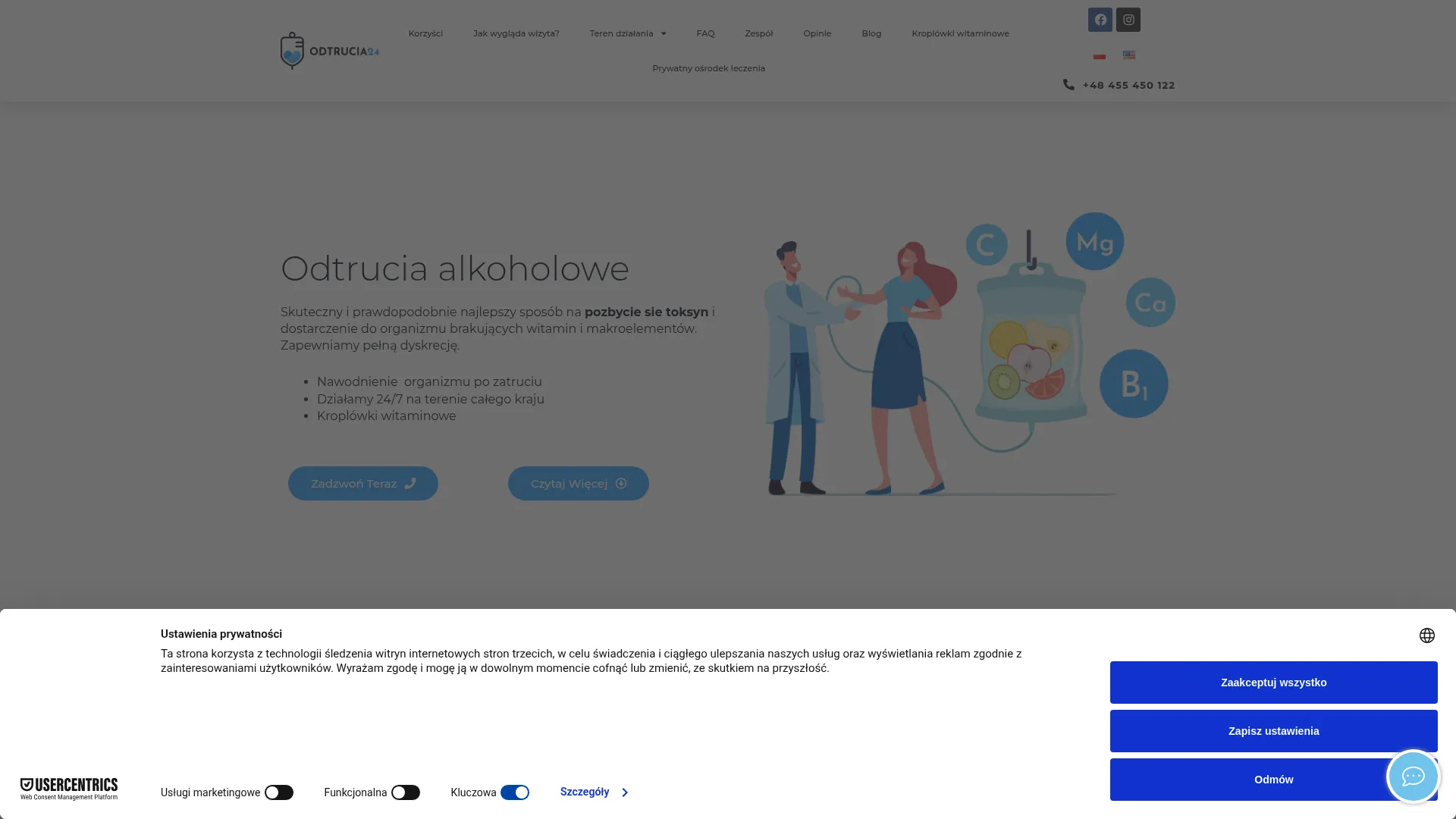
Task: Open the Facebook page icon
Action: pos(1100,19)
